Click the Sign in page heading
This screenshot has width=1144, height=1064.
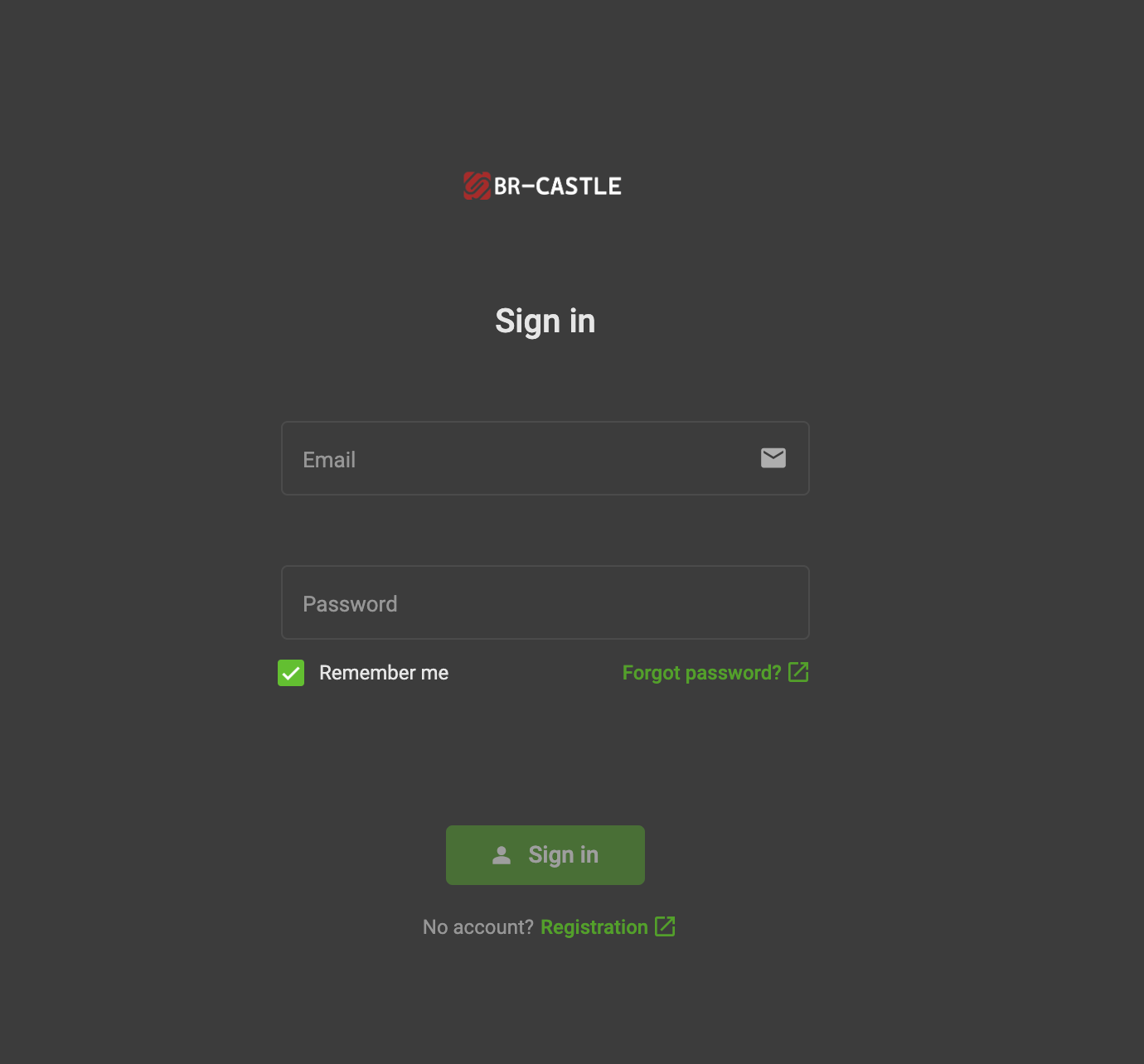(x=545, y=322)
